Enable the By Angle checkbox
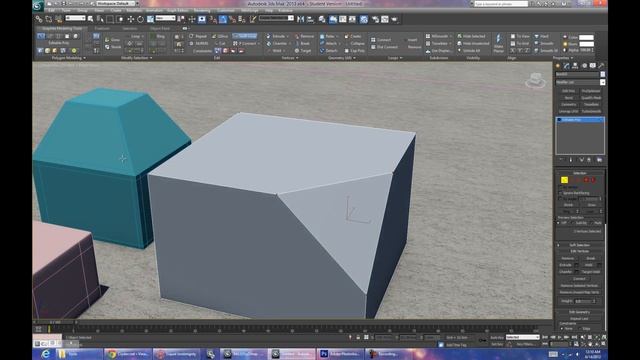 click(560, 199)
